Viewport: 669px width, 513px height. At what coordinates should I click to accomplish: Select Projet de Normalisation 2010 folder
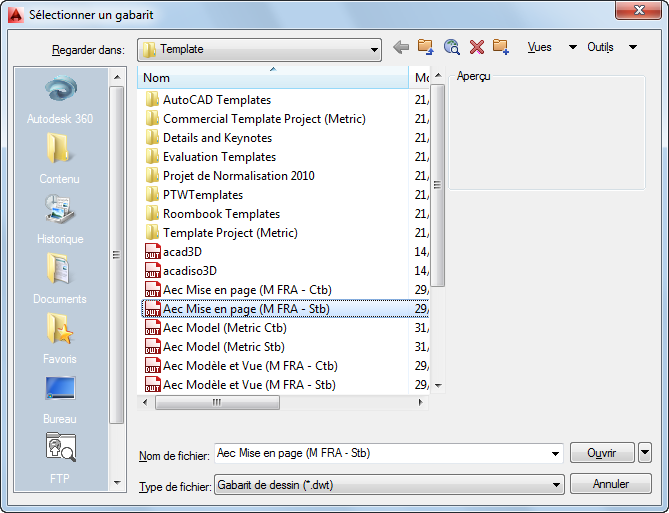[230, 176]
